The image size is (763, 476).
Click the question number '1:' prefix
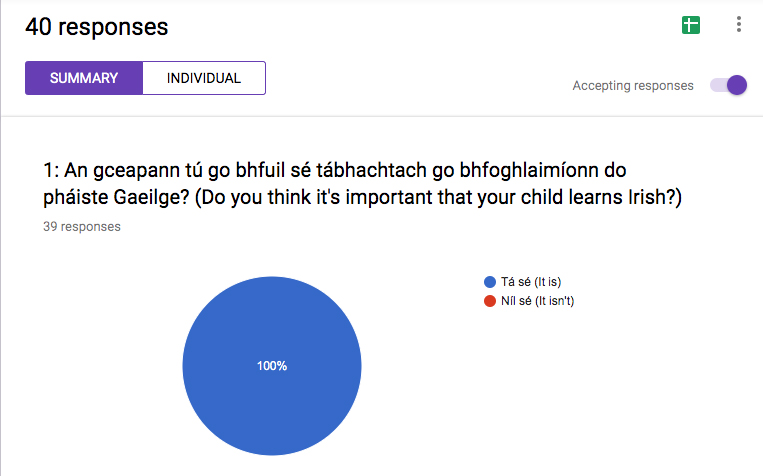(x=51, y=170)
